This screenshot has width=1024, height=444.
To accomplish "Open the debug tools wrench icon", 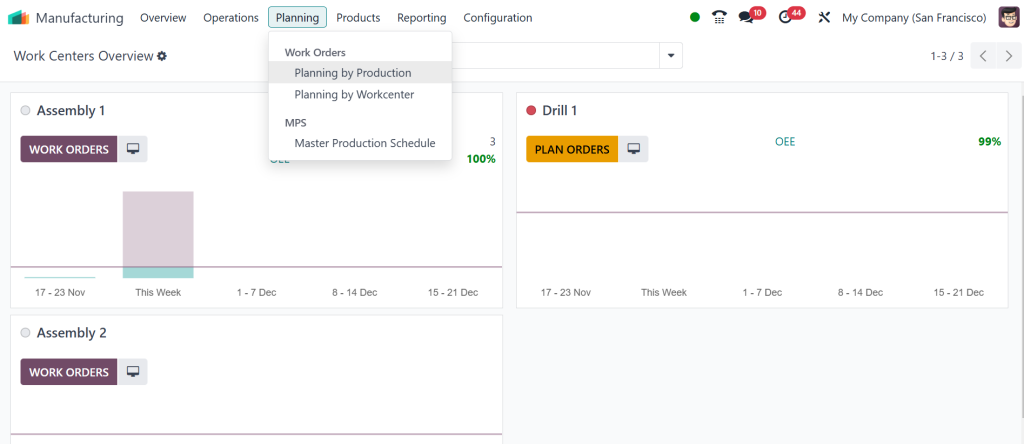I will click(824, 18).
